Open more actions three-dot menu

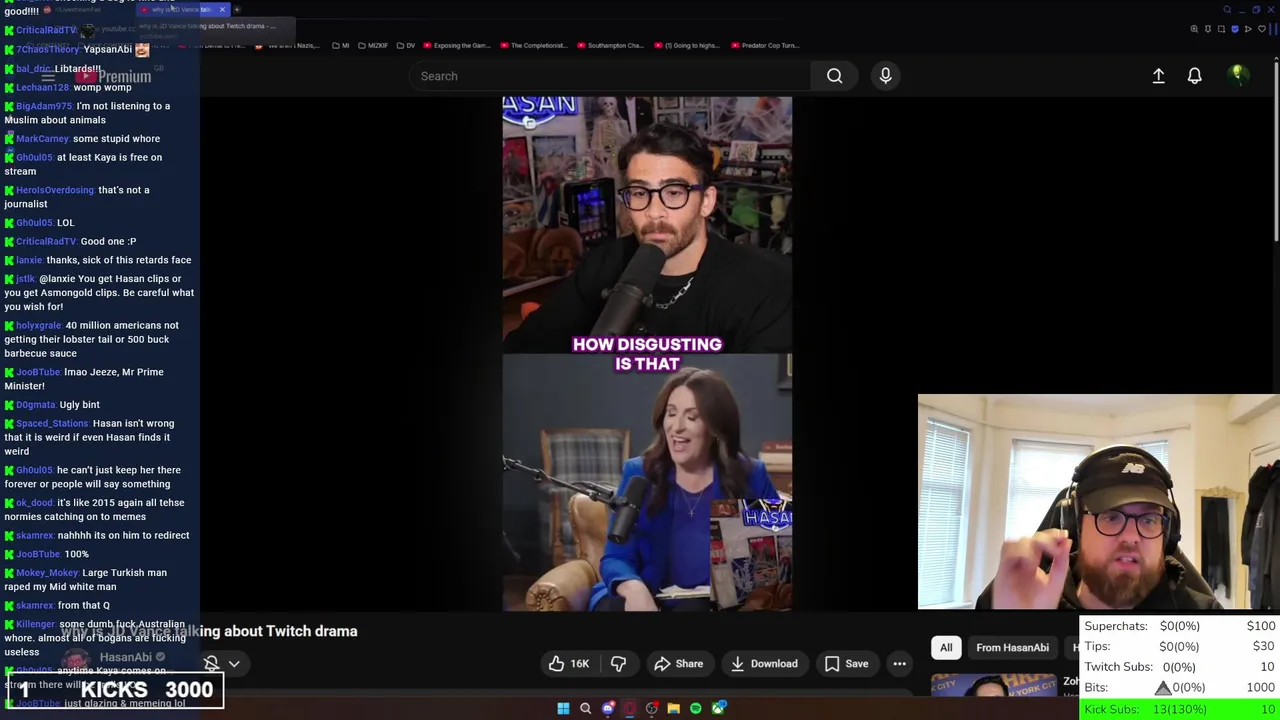pos(899,664)
